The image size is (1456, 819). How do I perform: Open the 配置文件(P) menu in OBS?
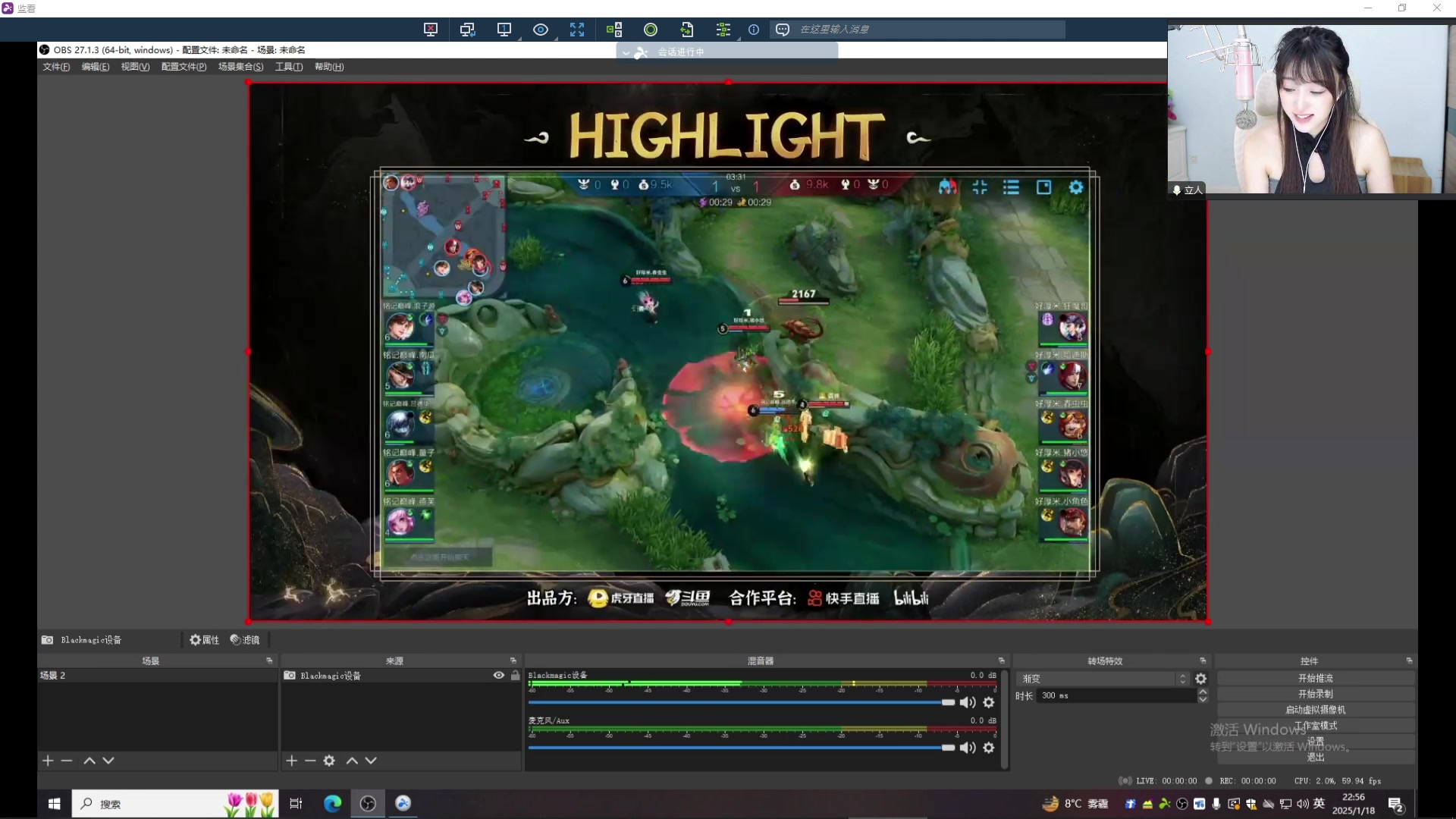click(184, 67)
